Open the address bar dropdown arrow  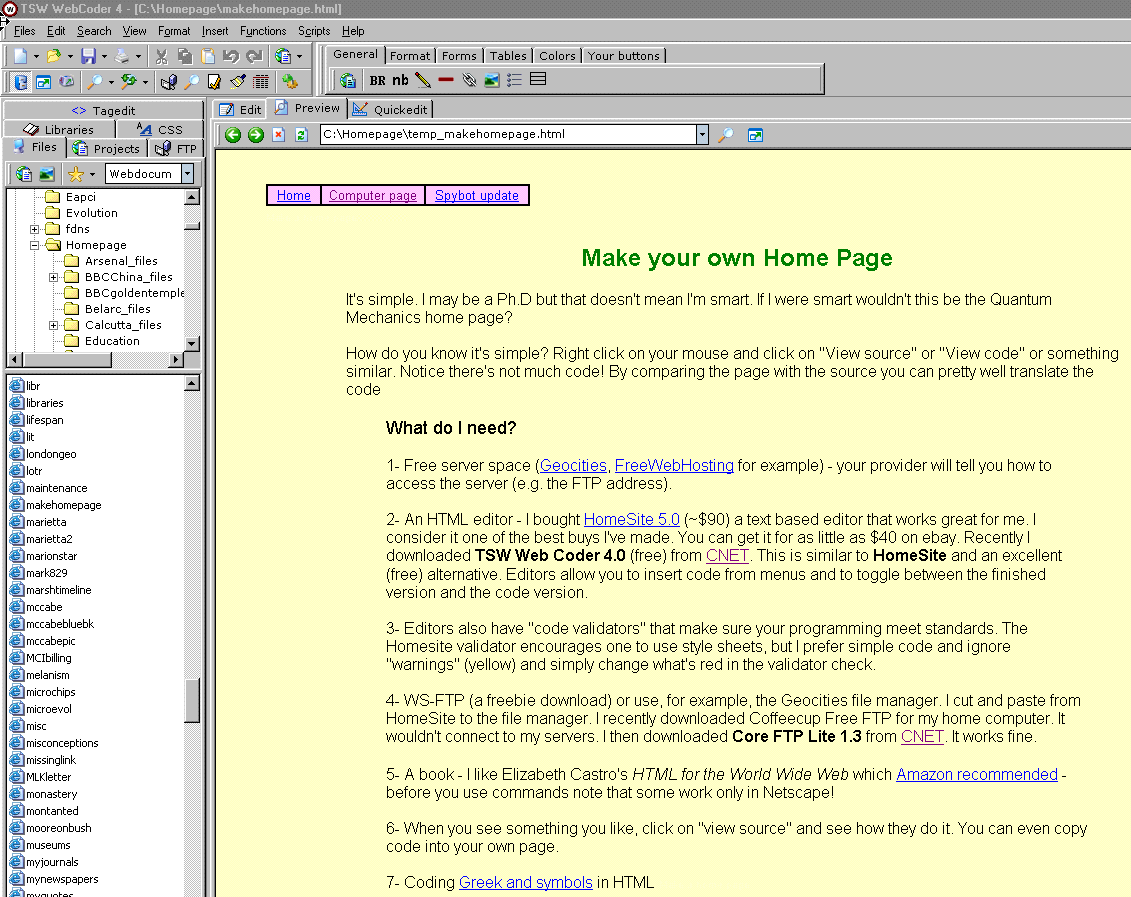(x=702, y=135)
